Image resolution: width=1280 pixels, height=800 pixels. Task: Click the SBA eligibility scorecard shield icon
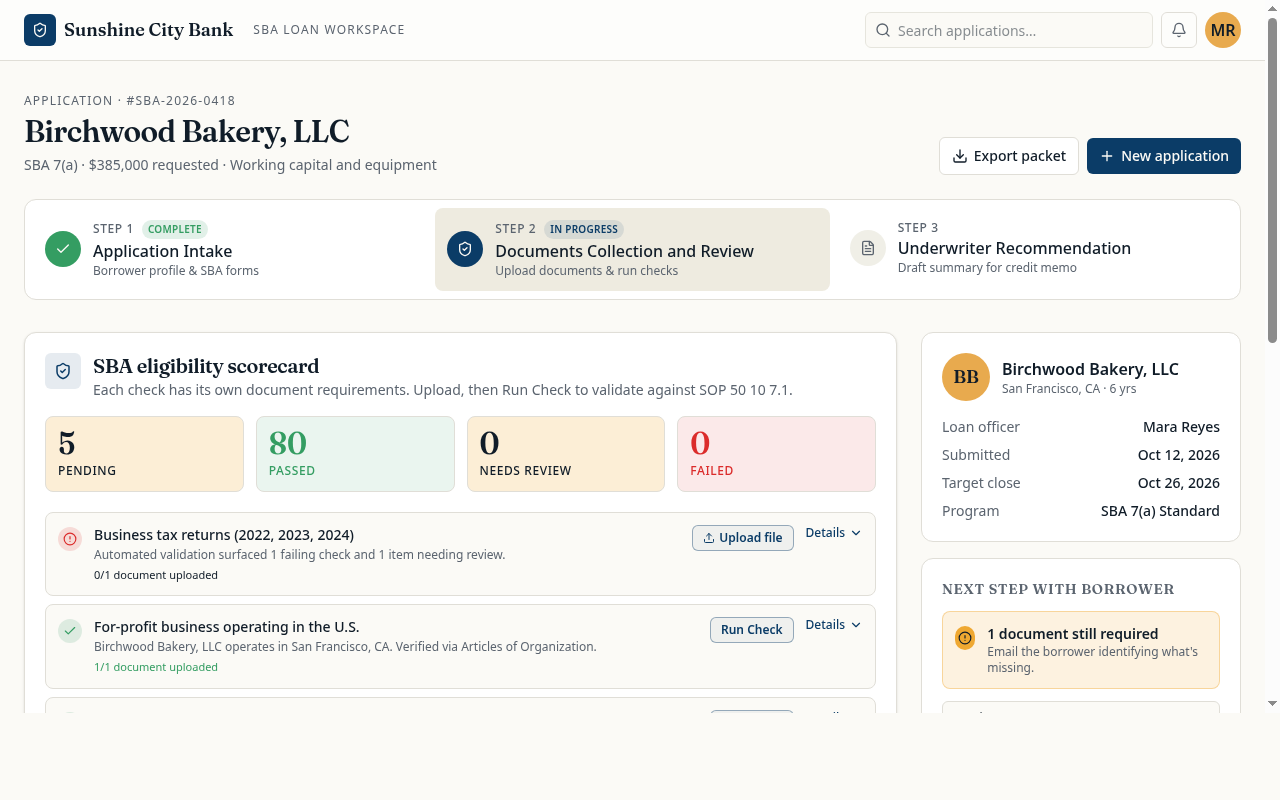tap(63, 371)
